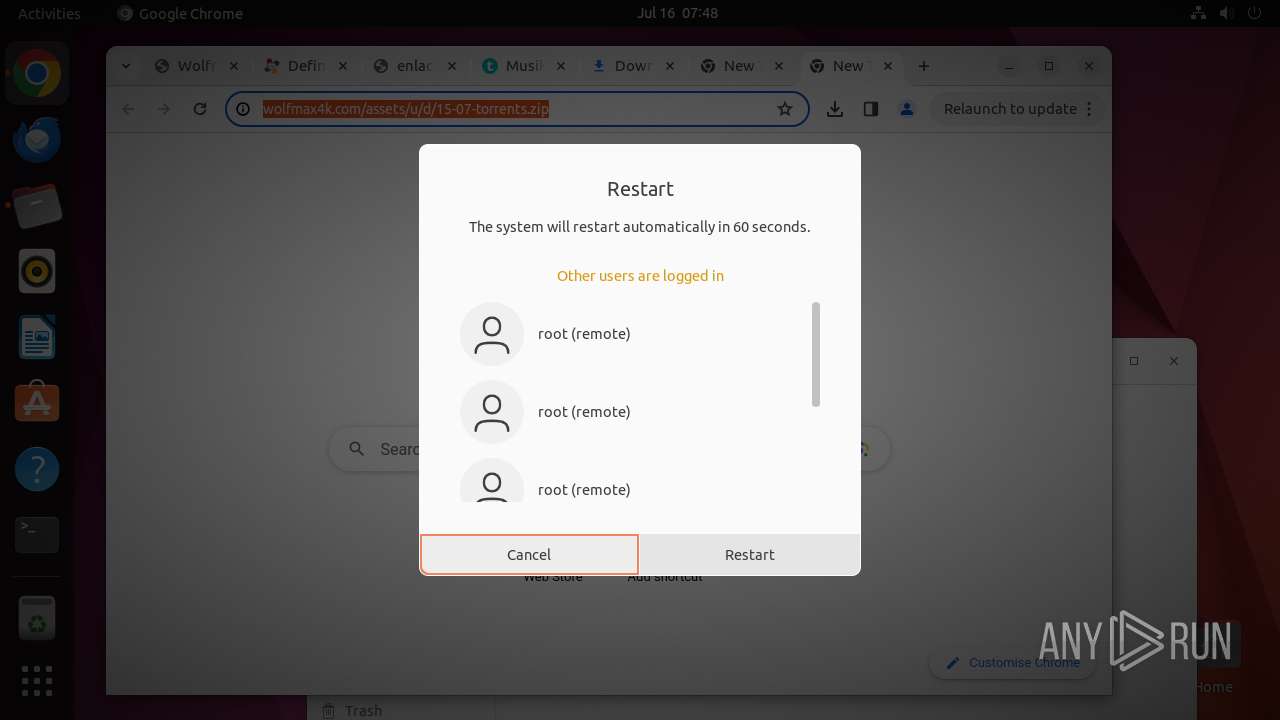This screenshot has width=1280, height=720.
Task: Launch Rhythmbox music player from the dock
Action: tap(37, 271)
